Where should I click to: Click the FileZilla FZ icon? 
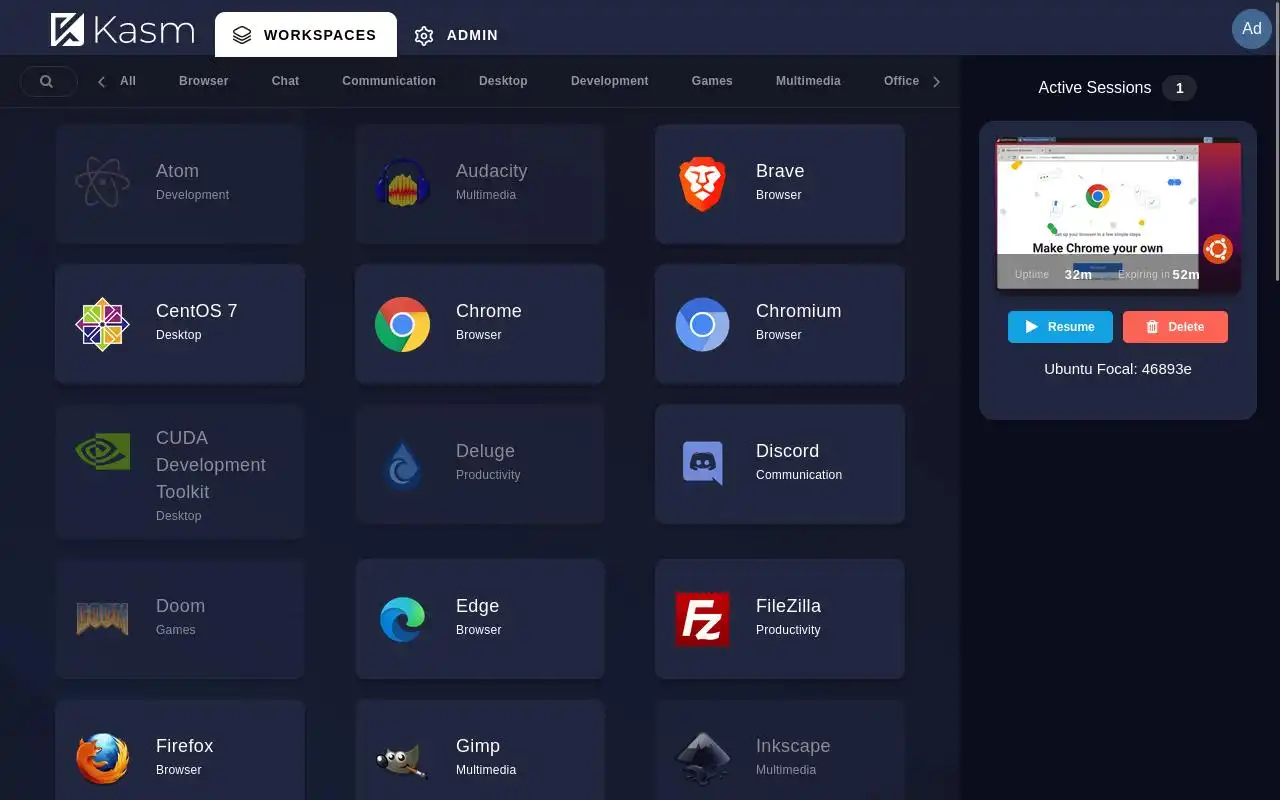tap(702, 619)
